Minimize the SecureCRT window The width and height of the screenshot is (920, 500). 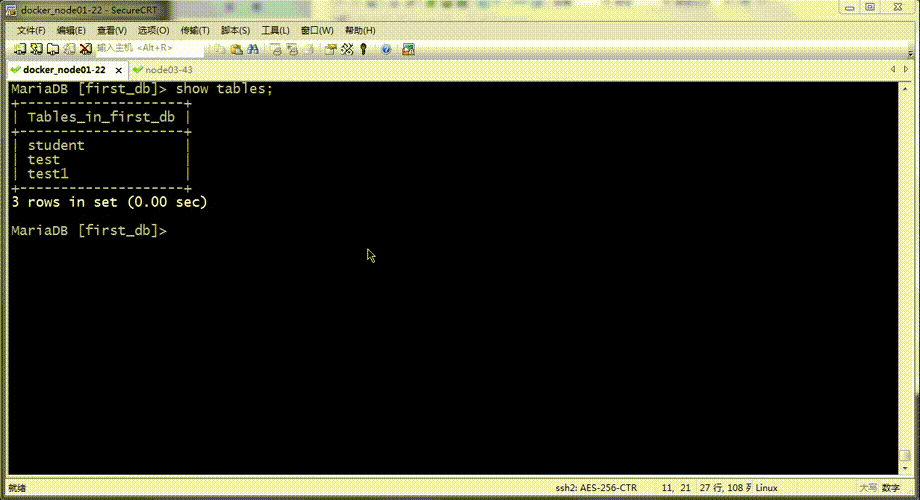849,8
